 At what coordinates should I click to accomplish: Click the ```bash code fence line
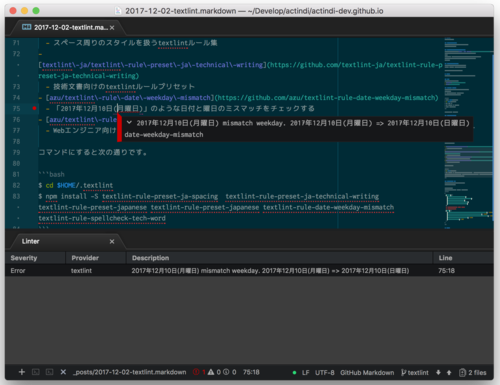pyautogui.click(x=51, y=174)
